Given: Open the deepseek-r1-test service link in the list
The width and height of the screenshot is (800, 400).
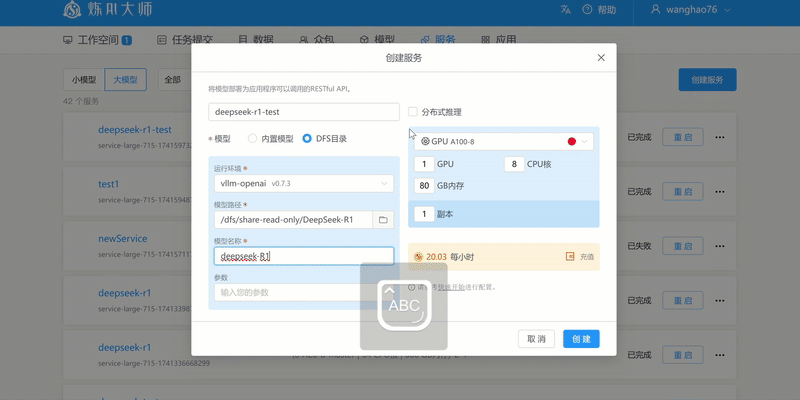Looking at the screenshot, I should coord(135,130).
